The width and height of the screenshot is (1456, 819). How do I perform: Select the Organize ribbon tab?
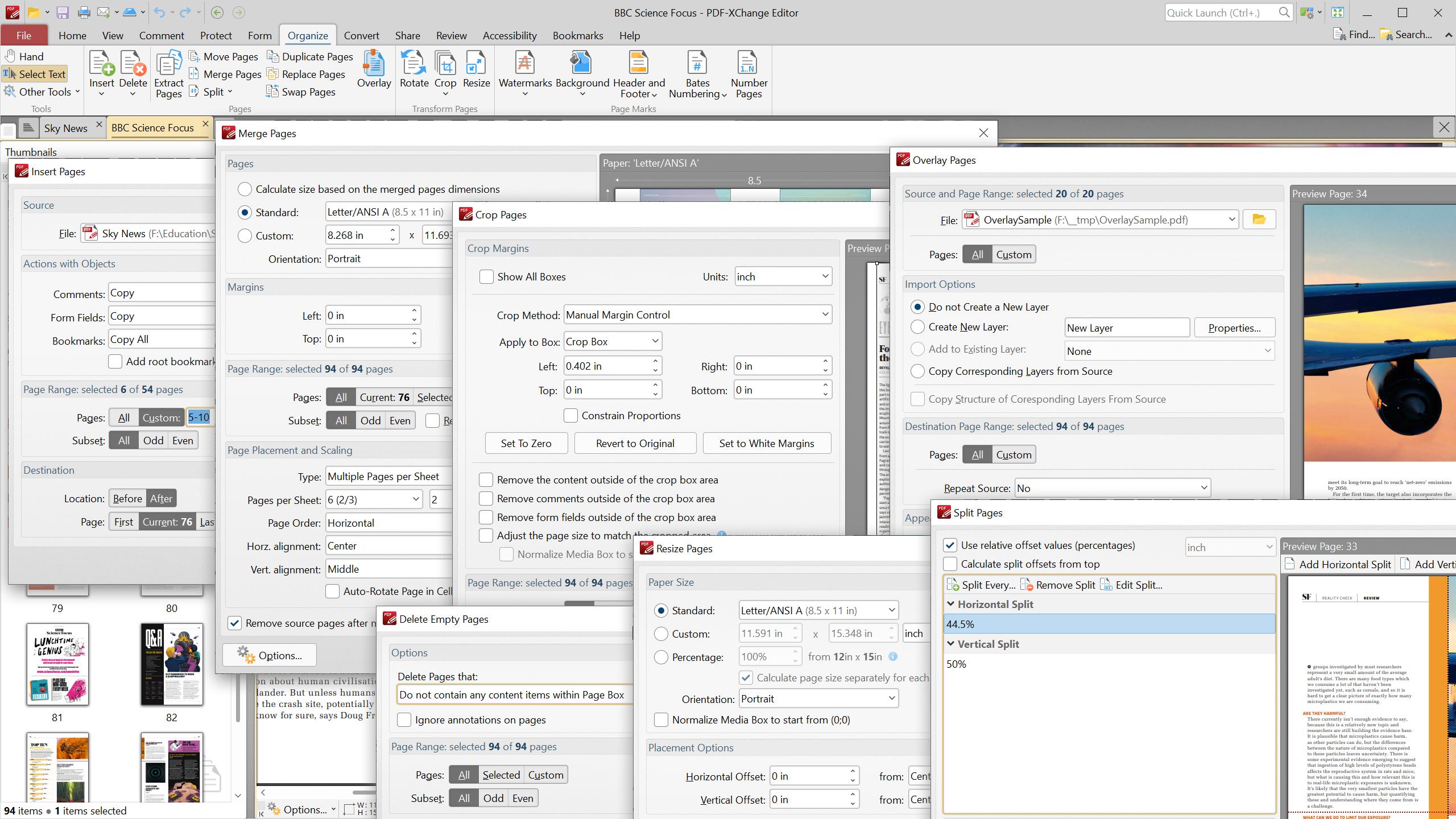(x=308, y=35)
